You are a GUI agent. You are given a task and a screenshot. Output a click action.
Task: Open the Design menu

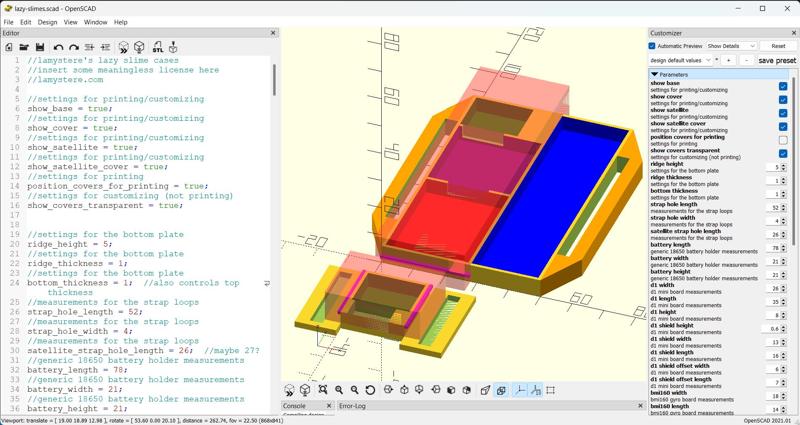point(47,21)
